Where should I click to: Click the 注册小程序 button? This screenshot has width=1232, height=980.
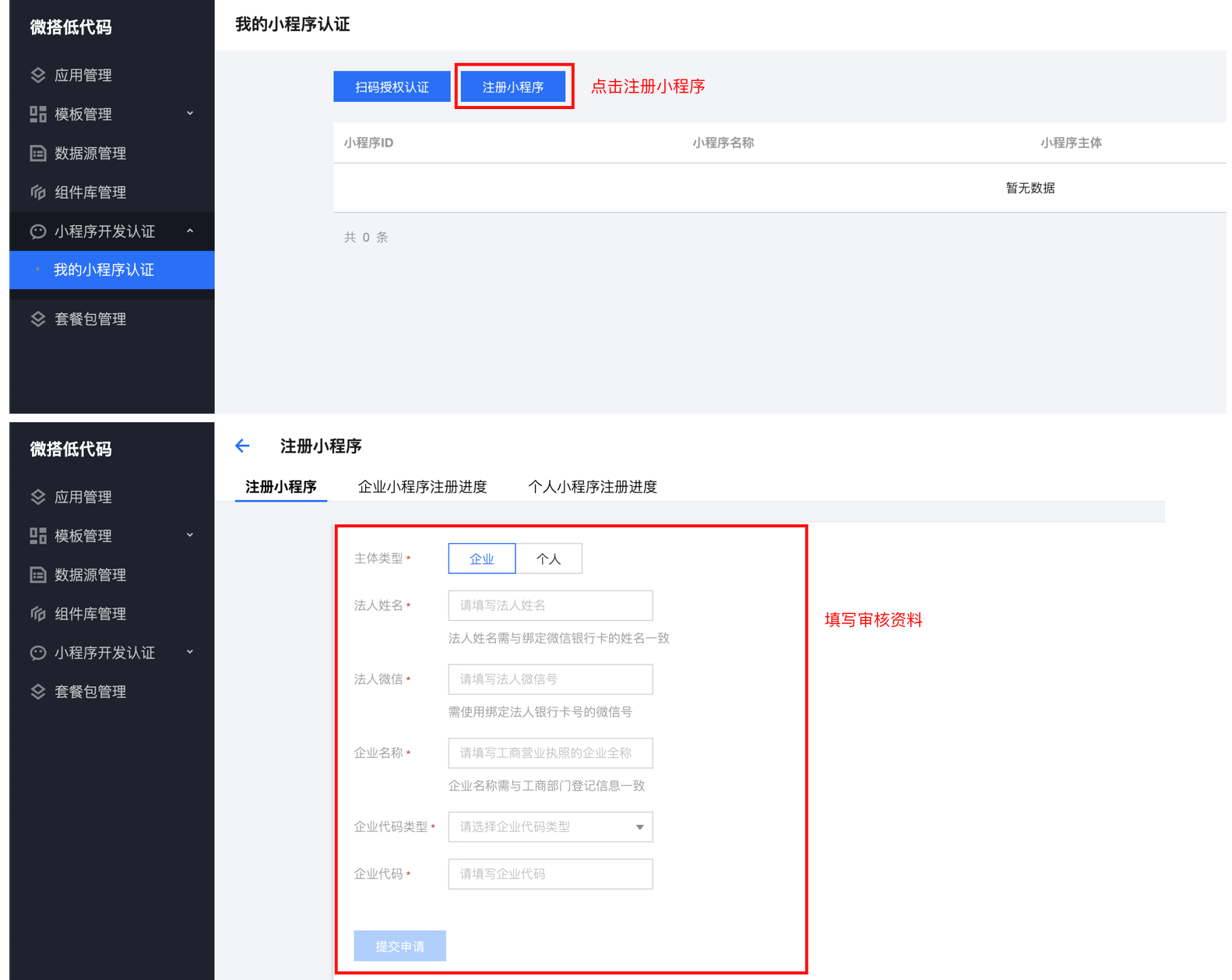pyautogui.click(x=513, y=86)
